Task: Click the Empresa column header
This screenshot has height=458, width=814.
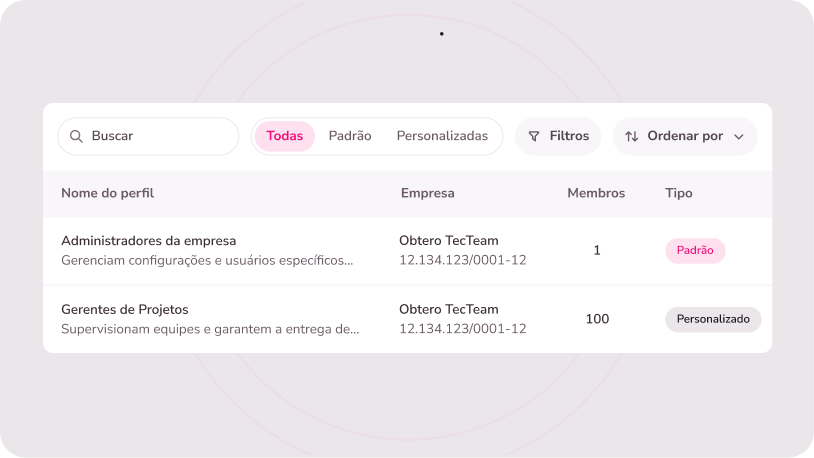Action: (427, 193)
